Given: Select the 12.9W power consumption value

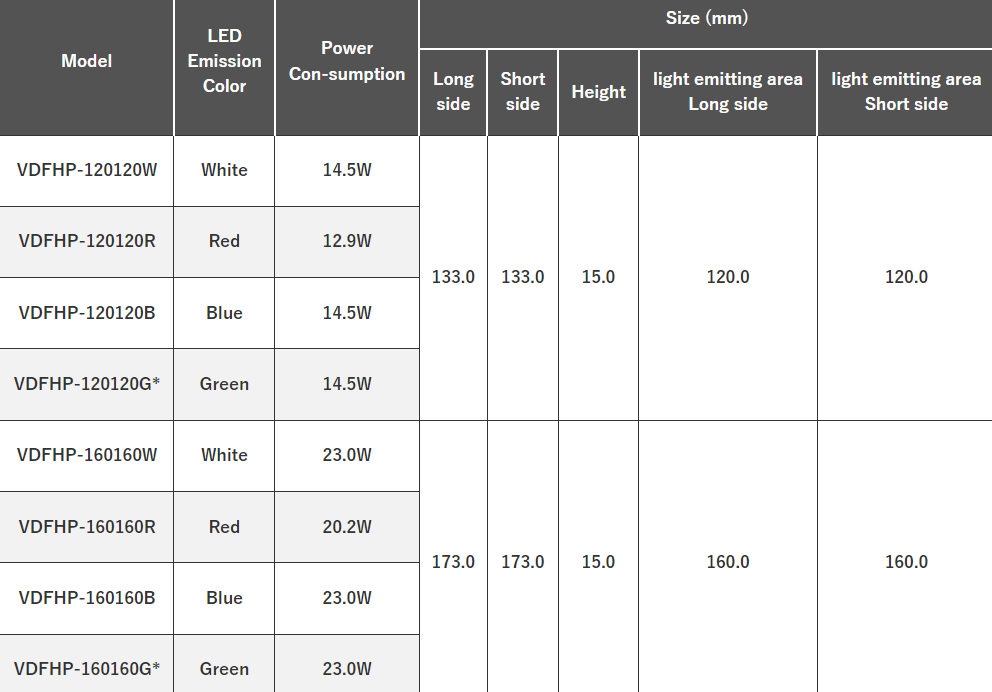Looking at the screenshot, I should point(347,241).
